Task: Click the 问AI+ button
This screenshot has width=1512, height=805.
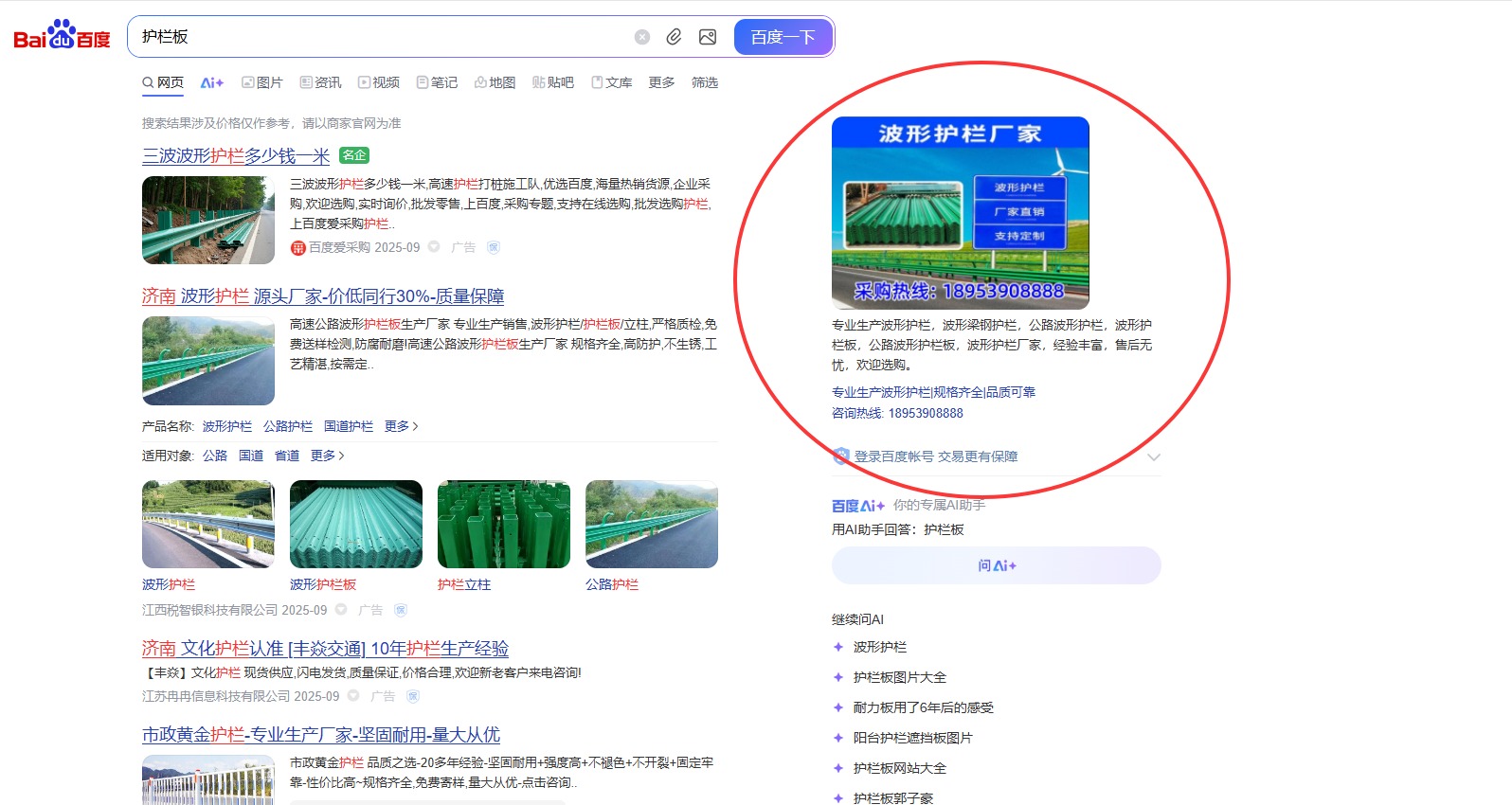Action: click(x=996, y=565)
